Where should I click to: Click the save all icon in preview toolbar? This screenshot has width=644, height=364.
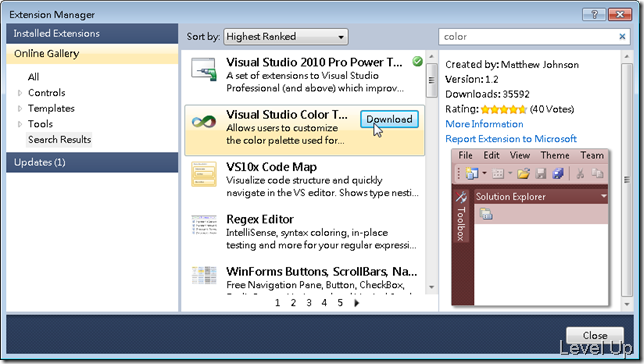point(558,174)
